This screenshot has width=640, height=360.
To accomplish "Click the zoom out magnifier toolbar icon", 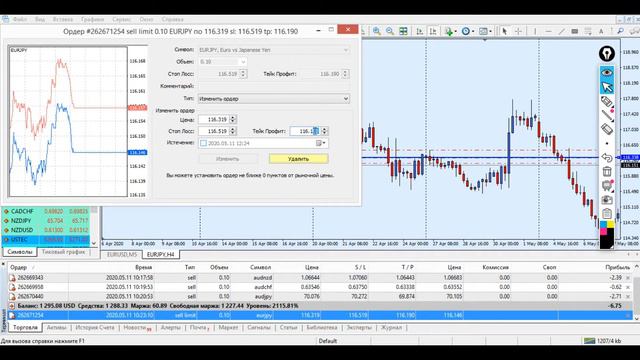I will pos(390,31).
